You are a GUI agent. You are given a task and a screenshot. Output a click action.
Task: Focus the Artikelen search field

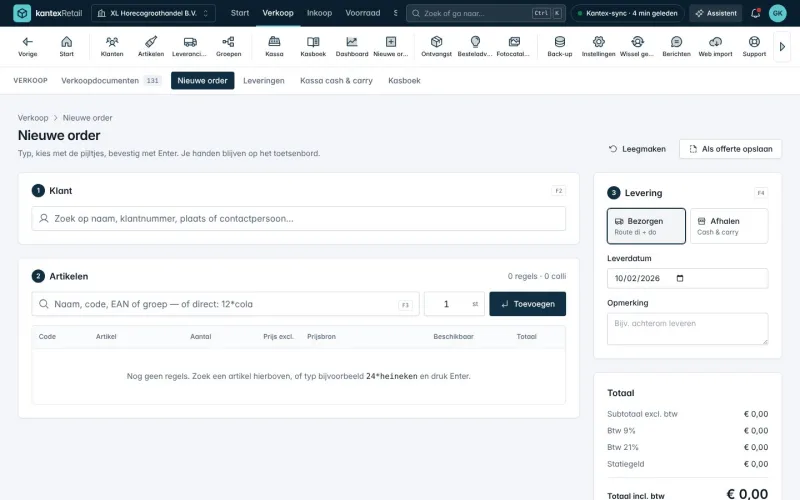[x=225, y=304]
